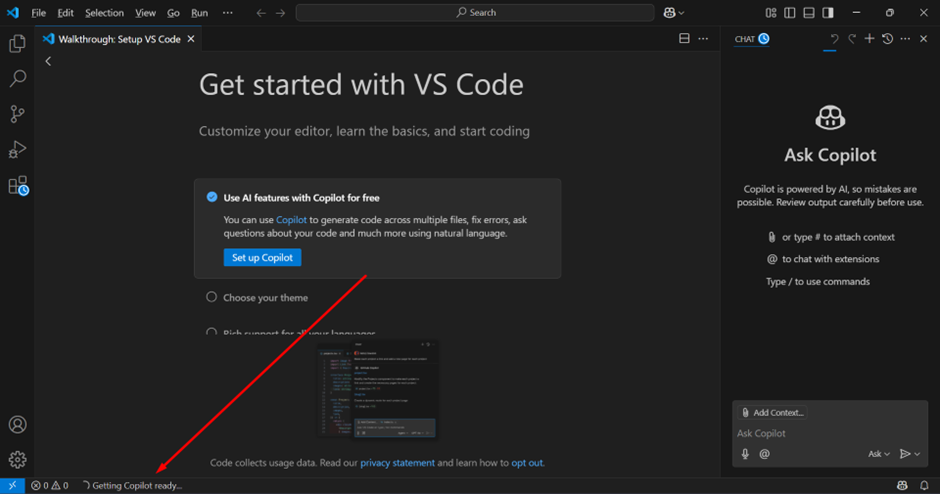Toggle the bottom panel

[x=809, y=13]
